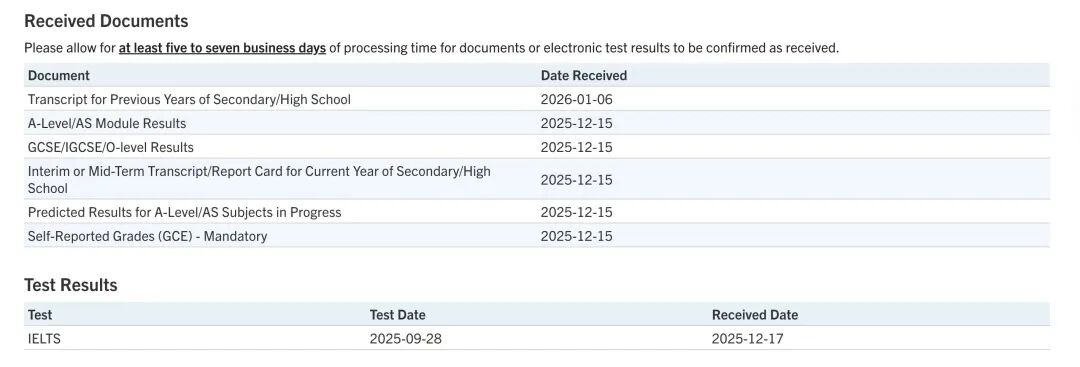
Task: Click the IELTS test date 2025-09-28
Action: pyautogui.click(x=406, y=339)
